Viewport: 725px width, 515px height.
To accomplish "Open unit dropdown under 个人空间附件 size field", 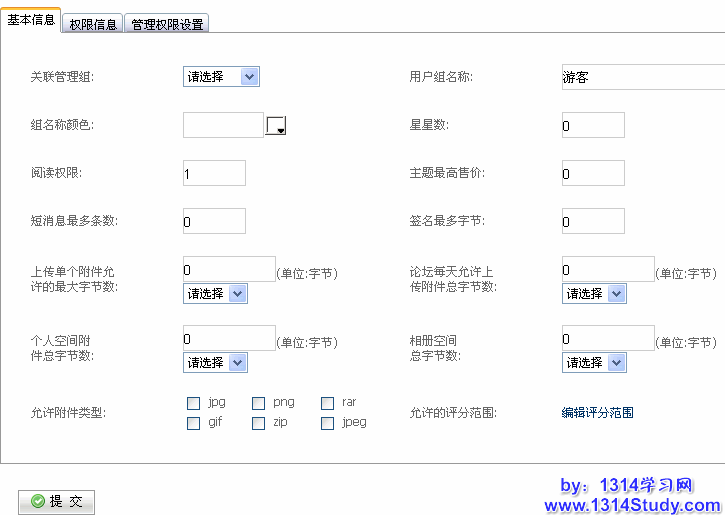I will point(215,363).
